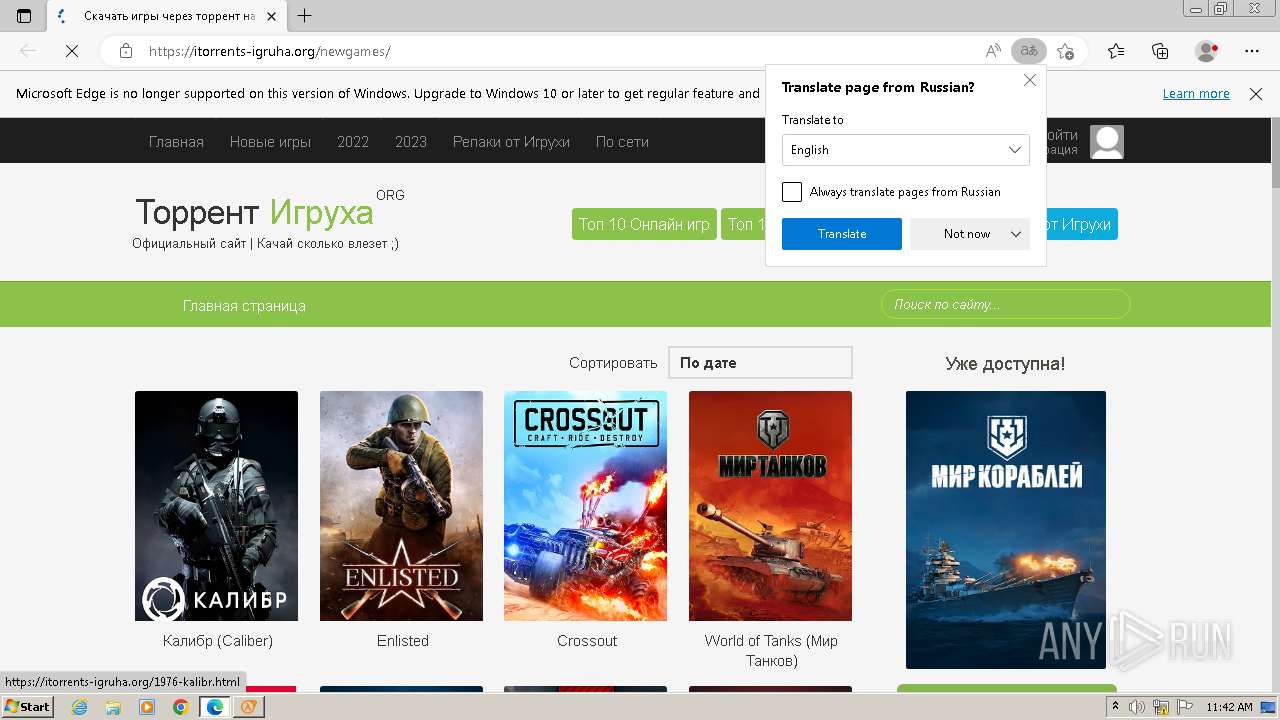The width and height of the screenshot is (1280, 720).
Task: Click the Translate button
Action: click(x=842, y=234)
